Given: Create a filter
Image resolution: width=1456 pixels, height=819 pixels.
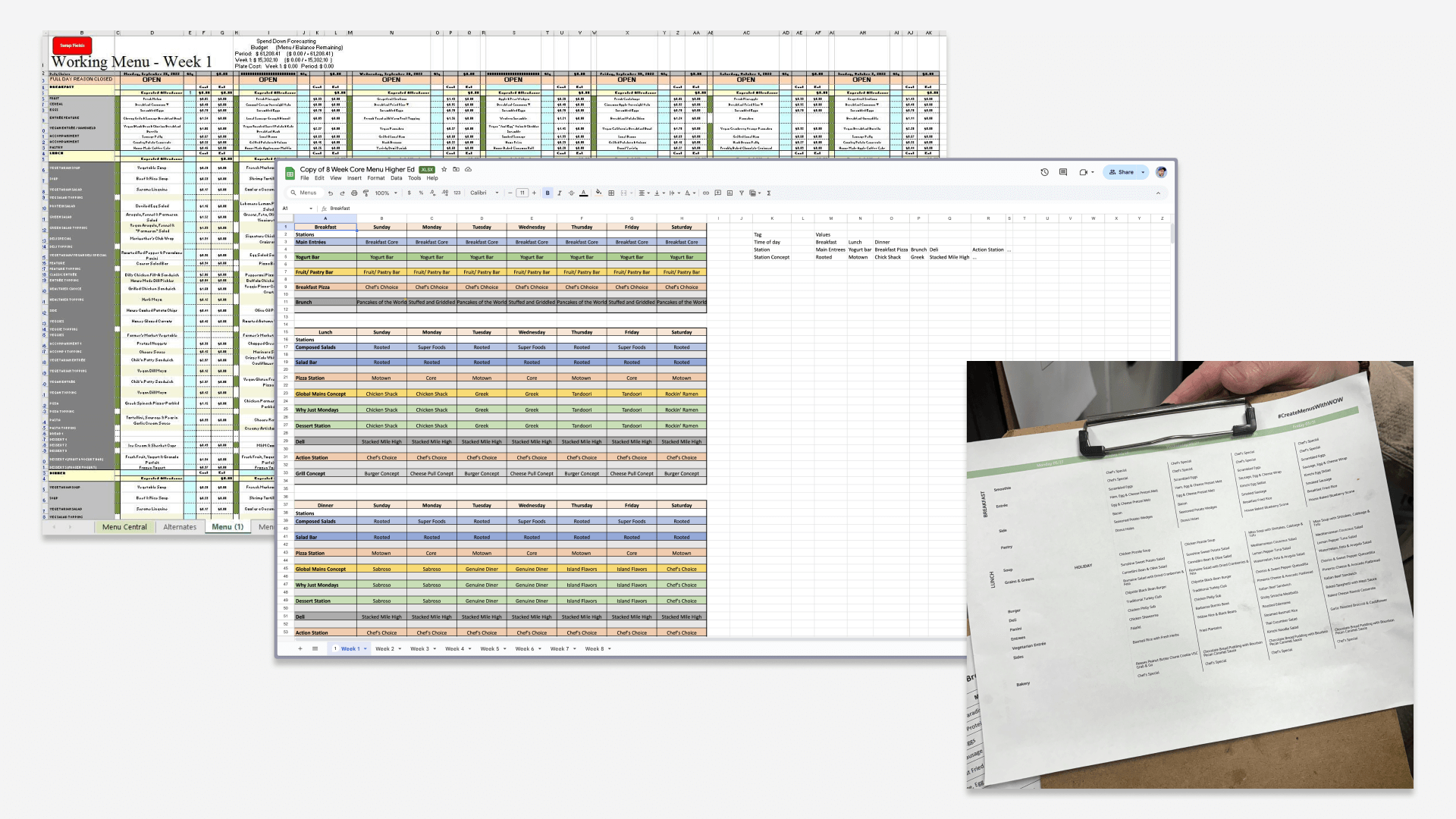Looking at the screenshot, I should (x=742, y=193).
